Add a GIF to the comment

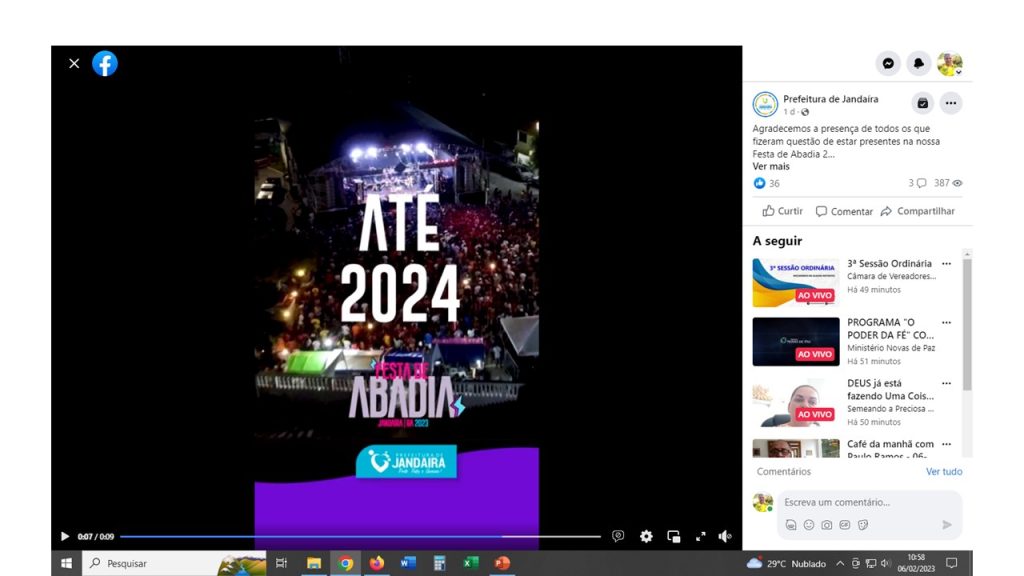point(845,525)
